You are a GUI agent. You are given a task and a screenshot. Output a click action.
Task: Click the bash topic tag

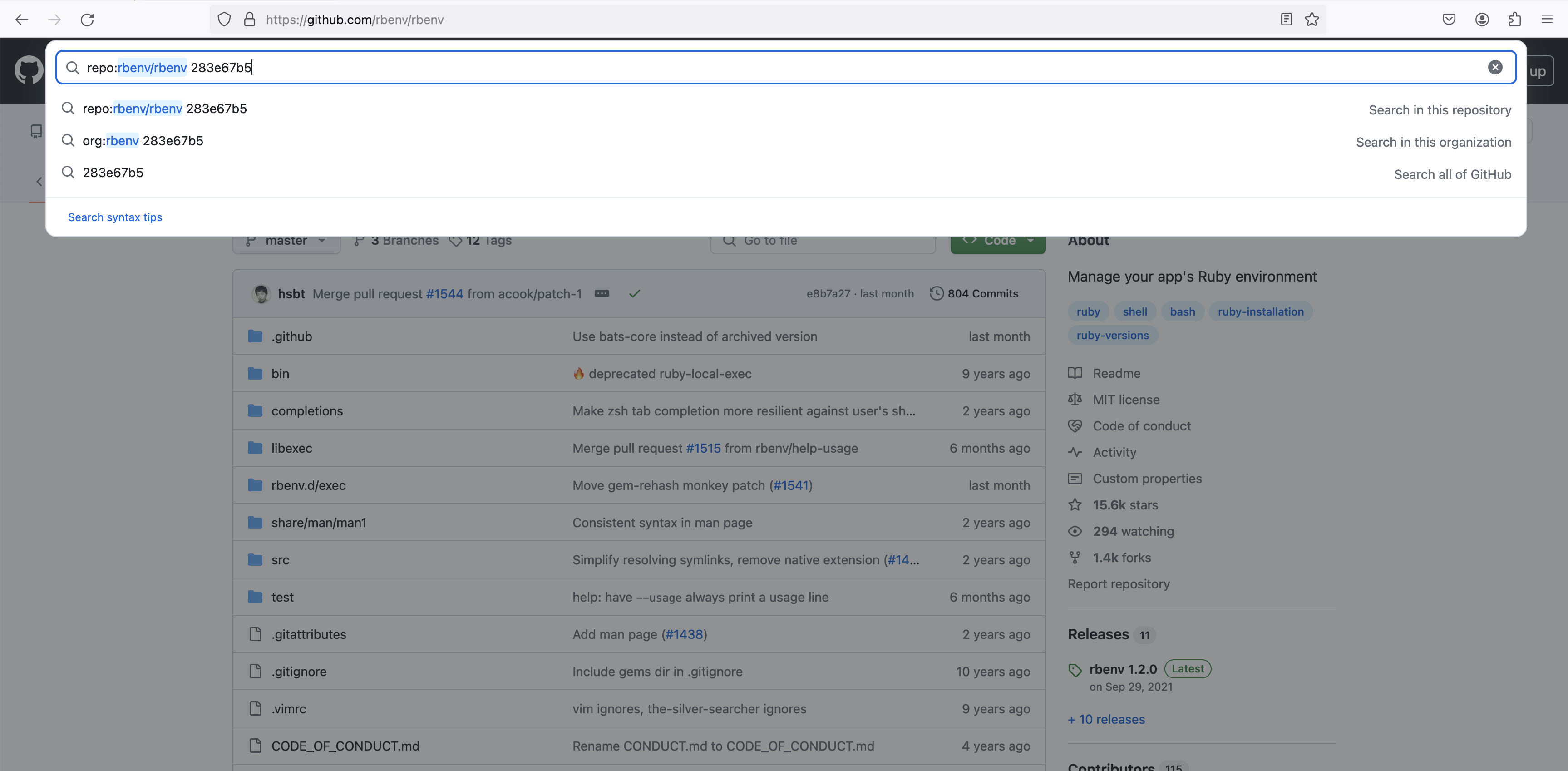pos(1182,312)
